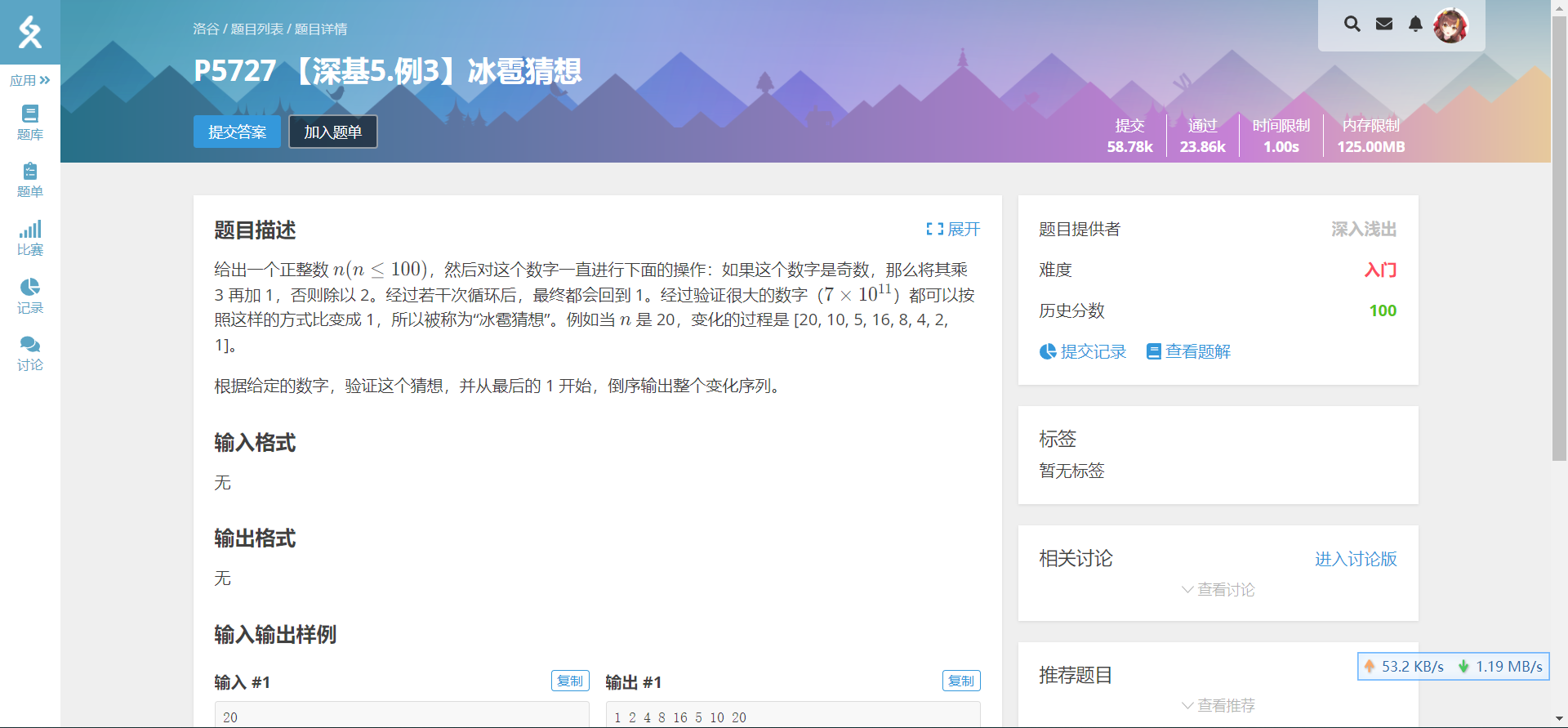1568x728 pixels.
Task: Click the user avatar picture
Action: pos(1451,25)
